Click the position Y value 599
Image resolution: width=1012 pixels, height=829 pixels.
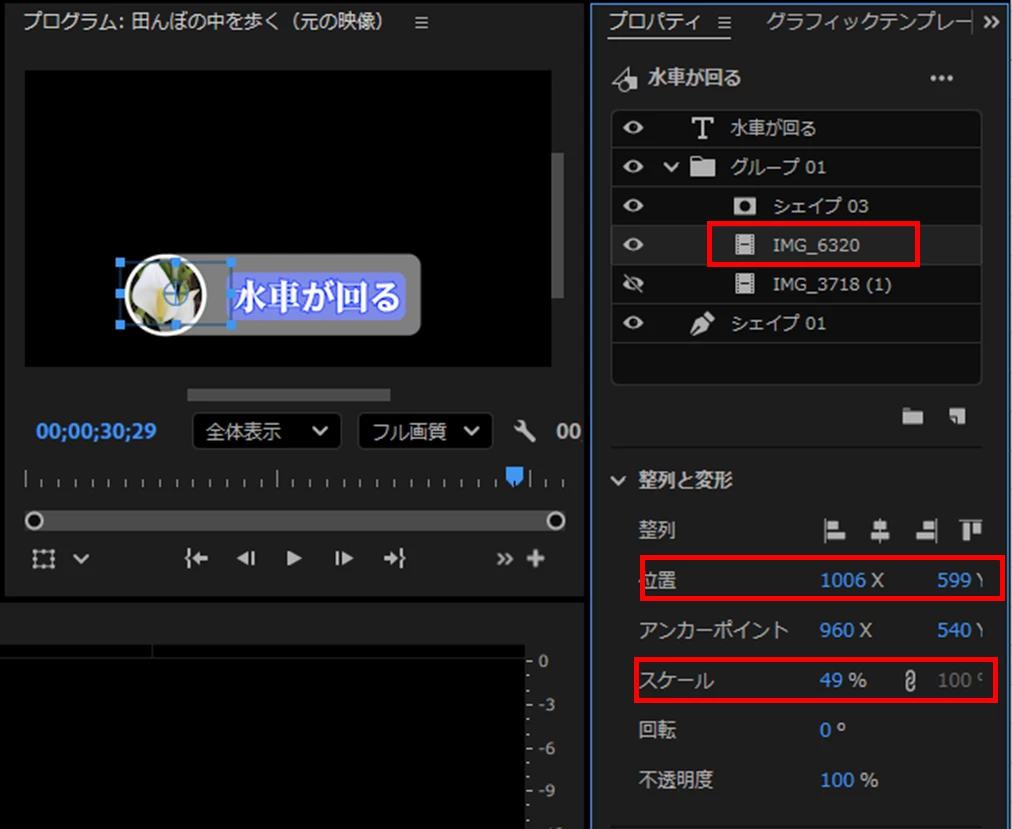(x=954, y=580)
